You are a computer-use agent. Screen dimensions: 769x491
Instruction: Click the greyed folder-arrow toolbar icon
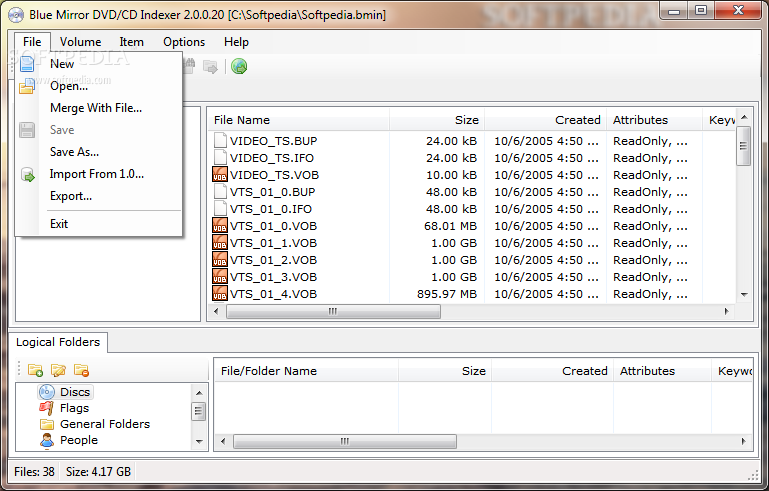[210, 67]
